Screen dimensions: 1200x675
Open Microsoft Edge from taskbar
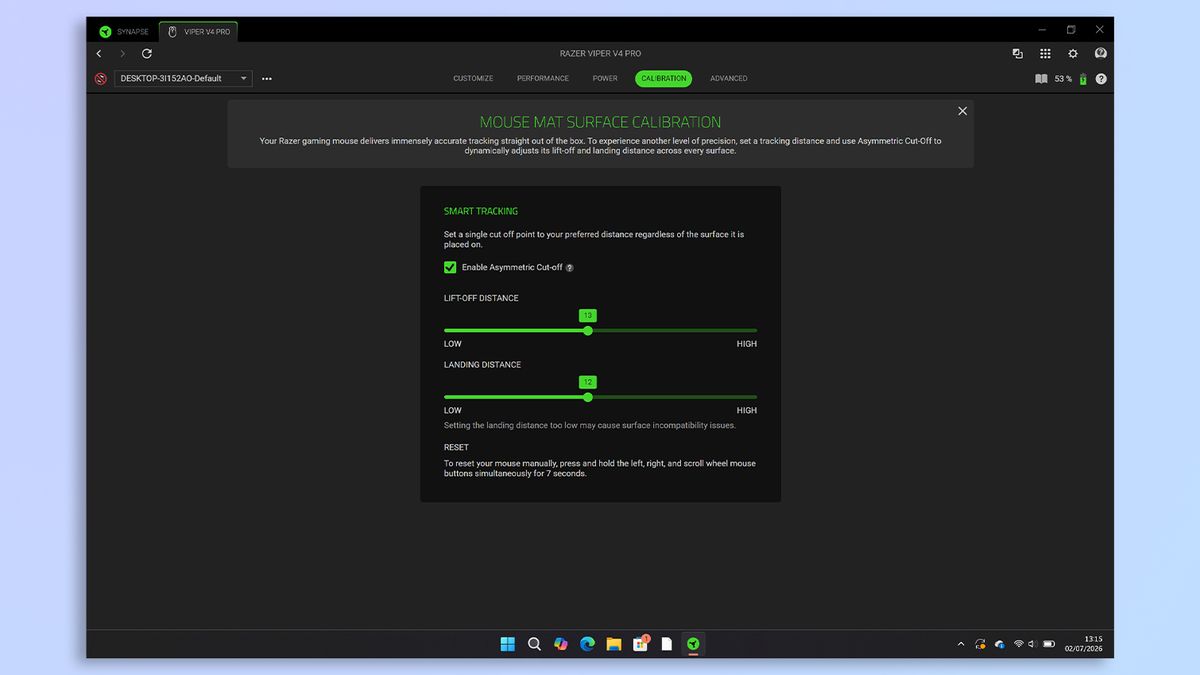(x=587, y=644)
